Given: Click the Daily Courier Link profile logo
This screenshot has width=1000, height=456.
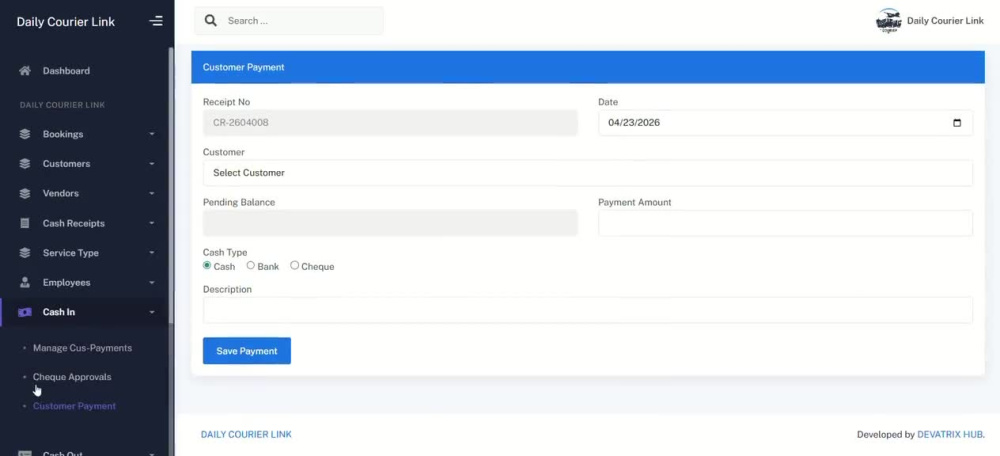Looking at the screenshot, I should [x=888, y=21].
